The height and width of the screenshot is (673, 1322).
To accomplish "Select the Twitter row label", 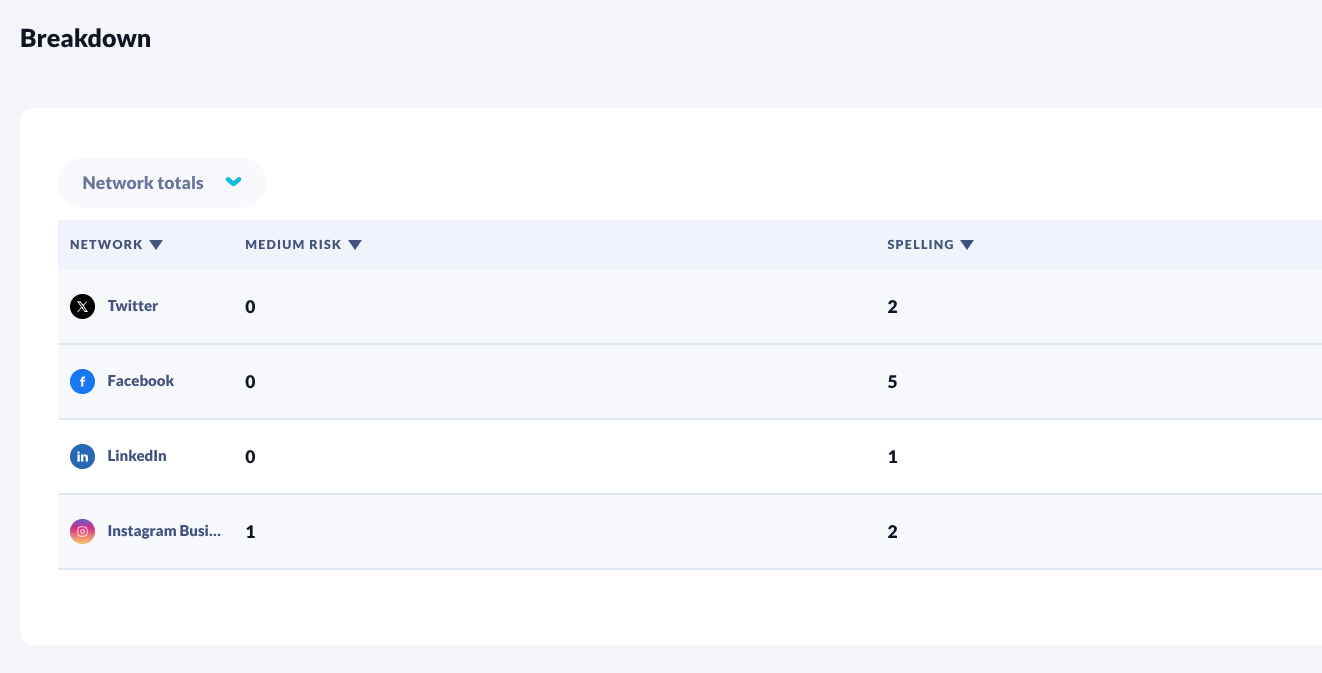I will click(133, 306).
